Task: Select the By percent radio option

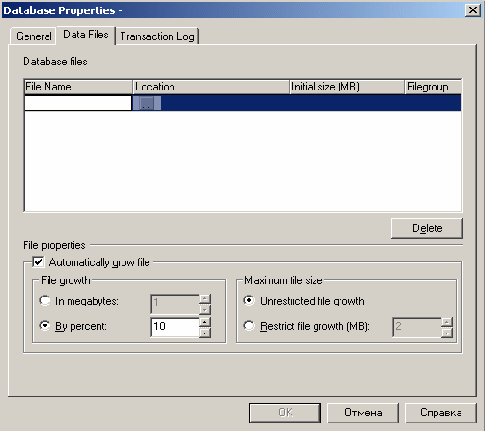Action: [x=45, y=326]
